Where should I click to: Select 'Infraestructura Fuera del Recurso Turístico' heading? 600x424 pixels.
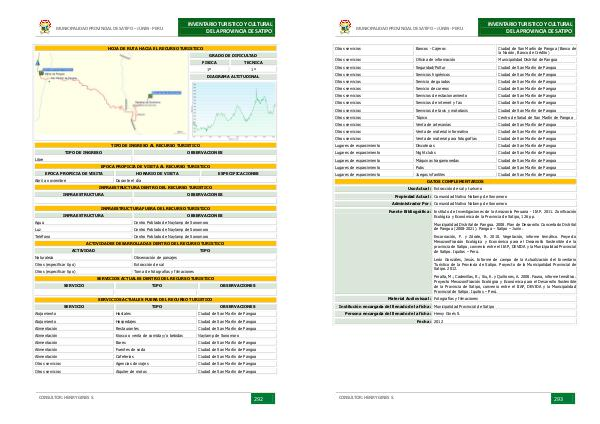pos(155,209)
